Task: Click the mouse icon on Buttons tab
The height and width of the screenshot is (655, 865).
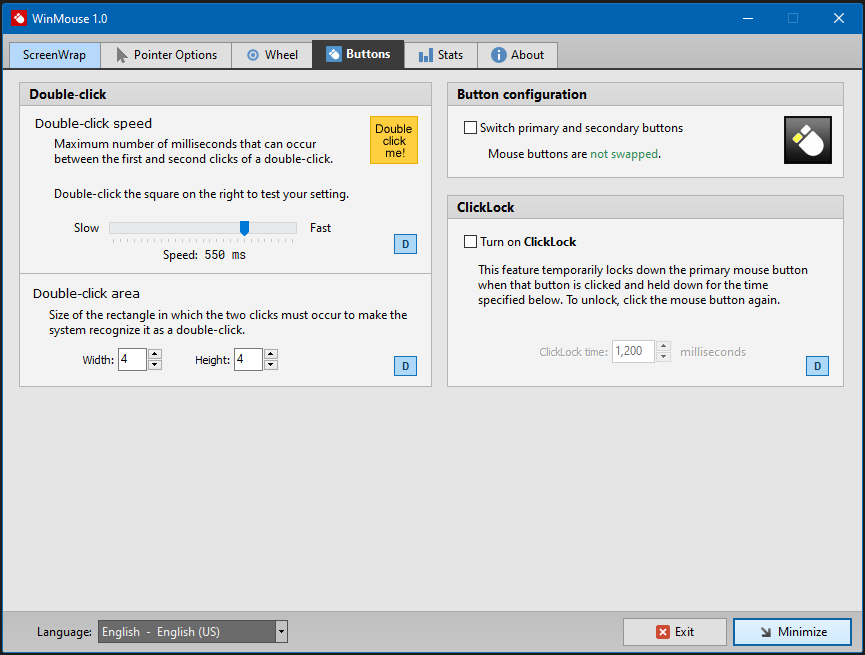Action: point(334,54)
